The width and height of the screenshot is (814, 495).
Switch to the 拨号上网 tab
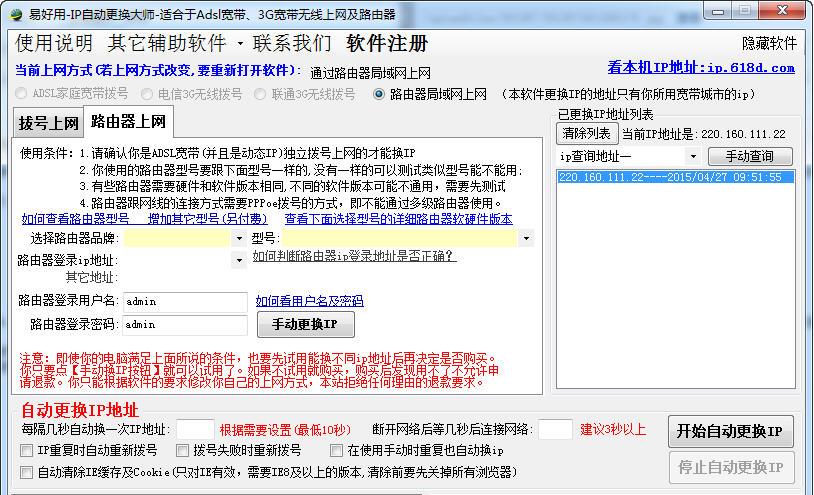[x=48, y=123]
